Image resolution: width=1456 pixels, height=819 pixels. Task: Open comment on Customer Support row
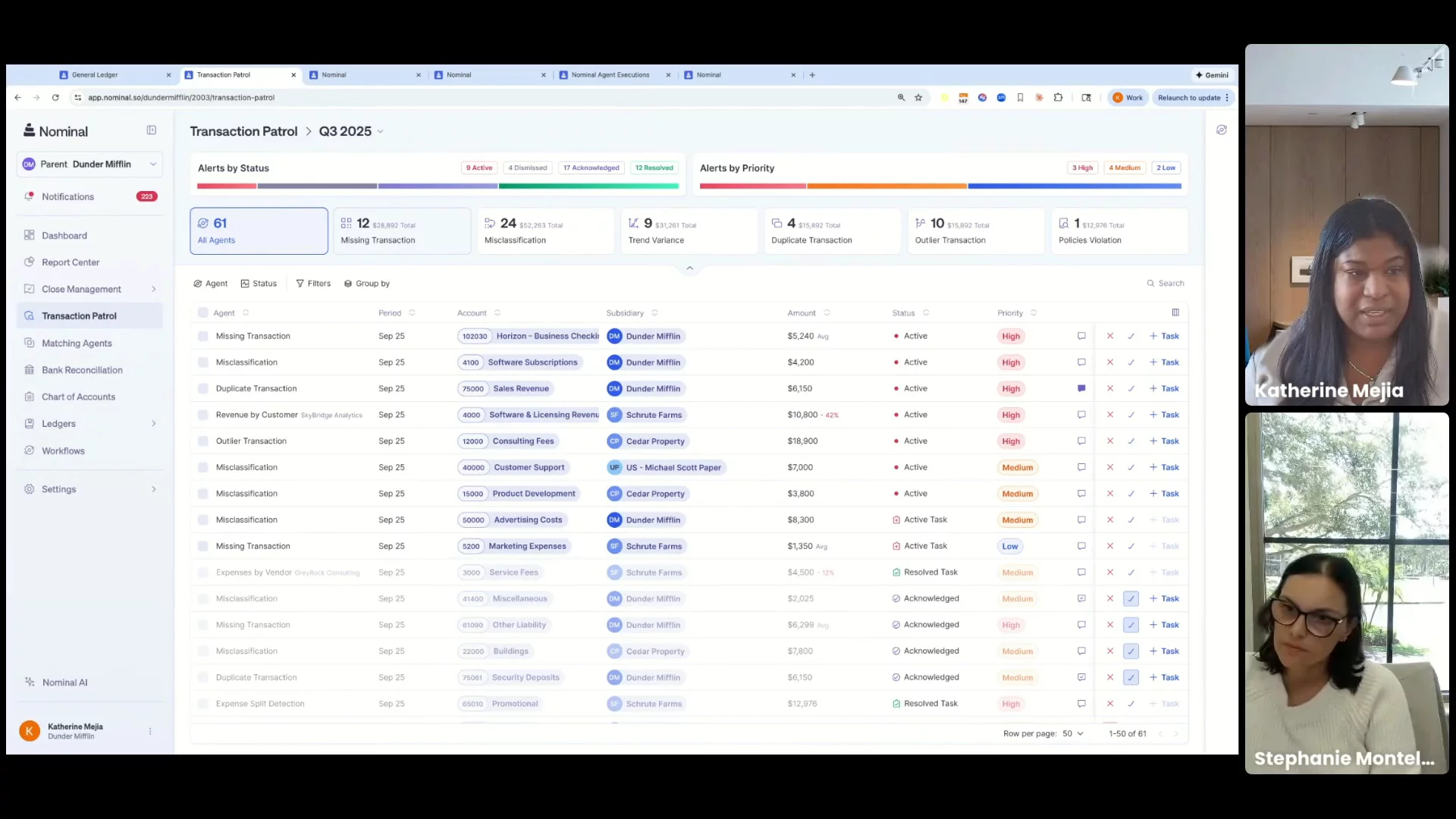pos(1081,467)
